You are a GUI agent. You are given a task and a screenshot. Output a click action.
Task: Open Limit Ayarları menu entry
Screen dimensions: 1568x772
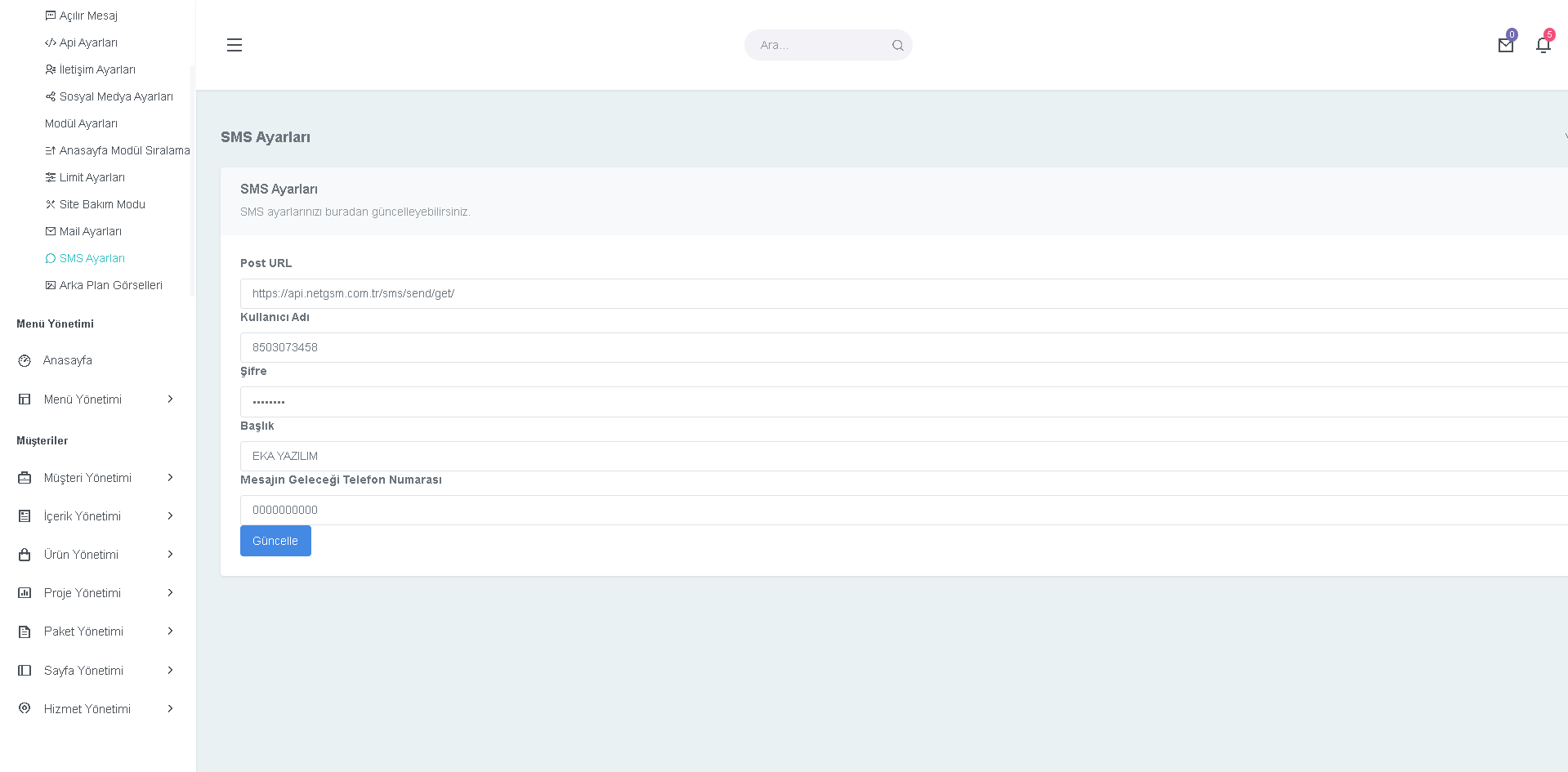tap(92, 177)
